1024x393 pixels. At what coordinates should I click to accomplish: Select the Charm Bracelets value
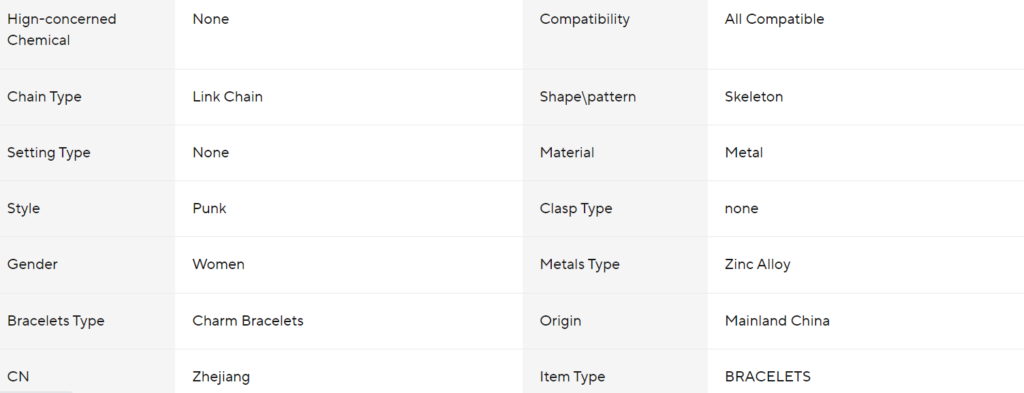point(248,321)
